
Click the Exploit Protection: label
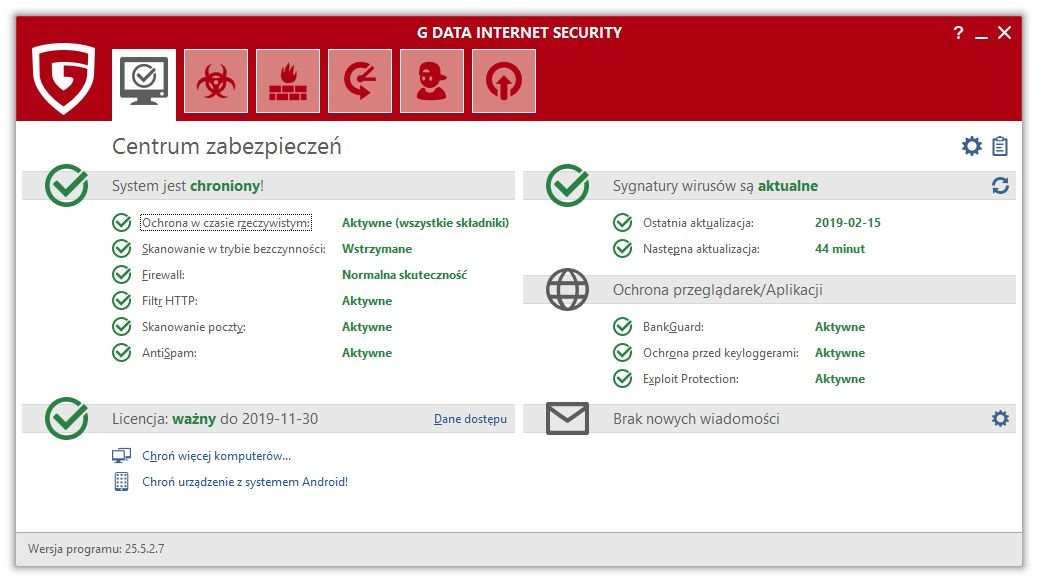pos(690,379)
